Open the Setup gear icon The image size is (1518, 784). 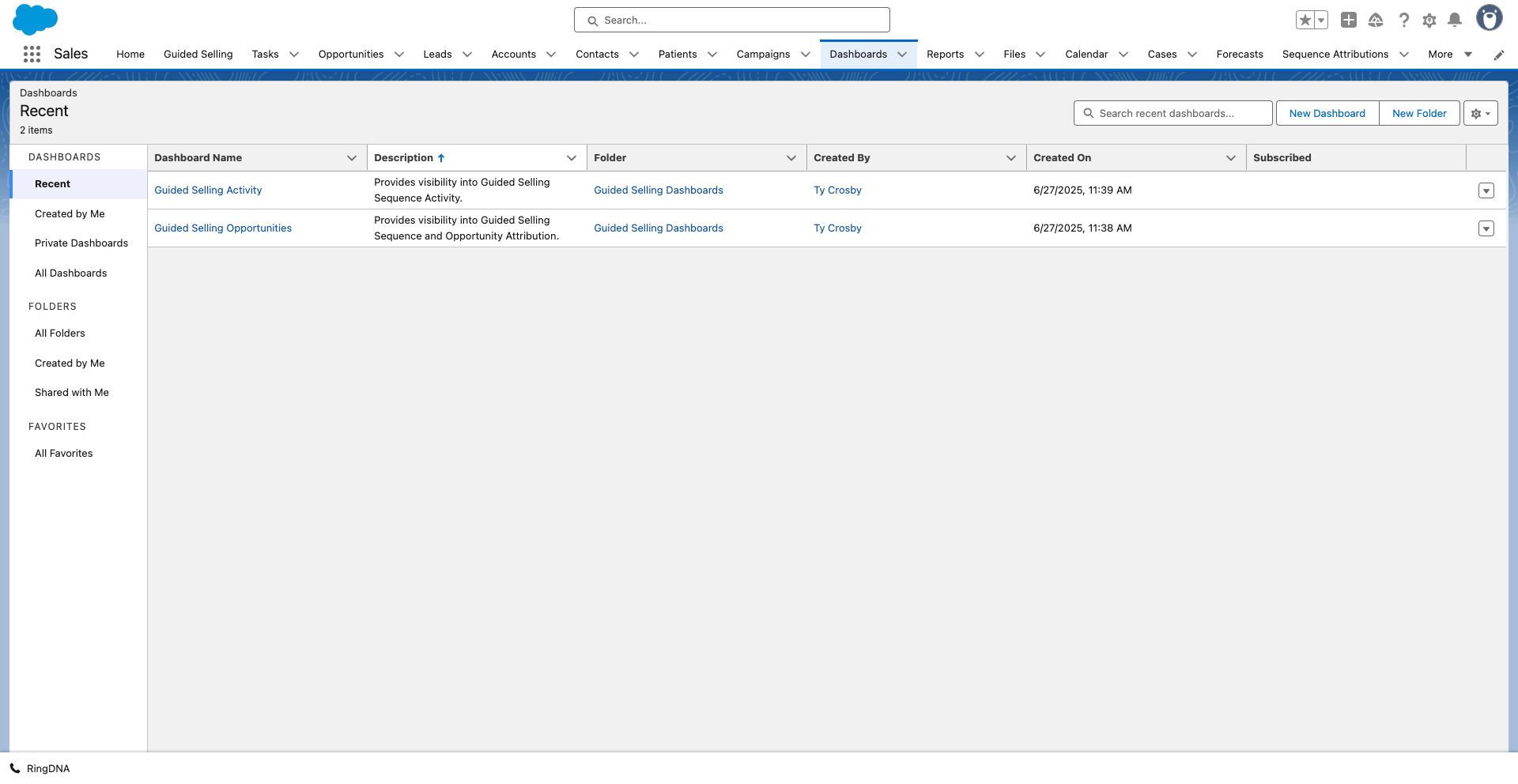pyautogui.click(x=1429, y=21)
